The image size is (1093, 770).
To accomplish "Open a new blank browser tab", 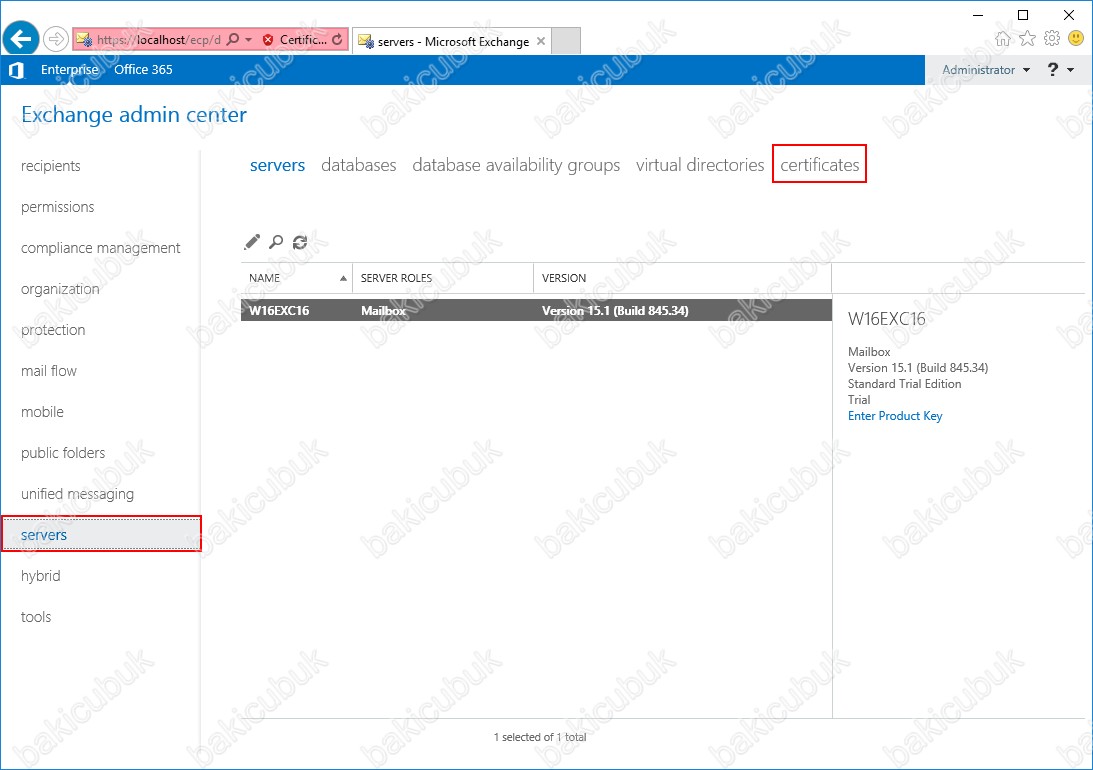I will tap(566, 41).
